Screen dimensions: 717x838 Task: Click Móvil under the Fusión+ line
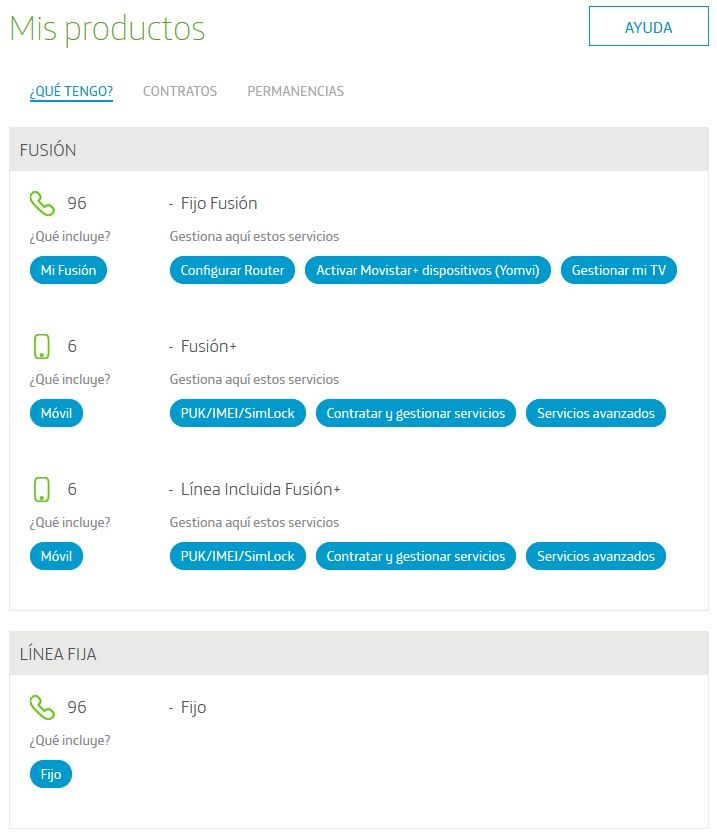click(x=56, y=413)
